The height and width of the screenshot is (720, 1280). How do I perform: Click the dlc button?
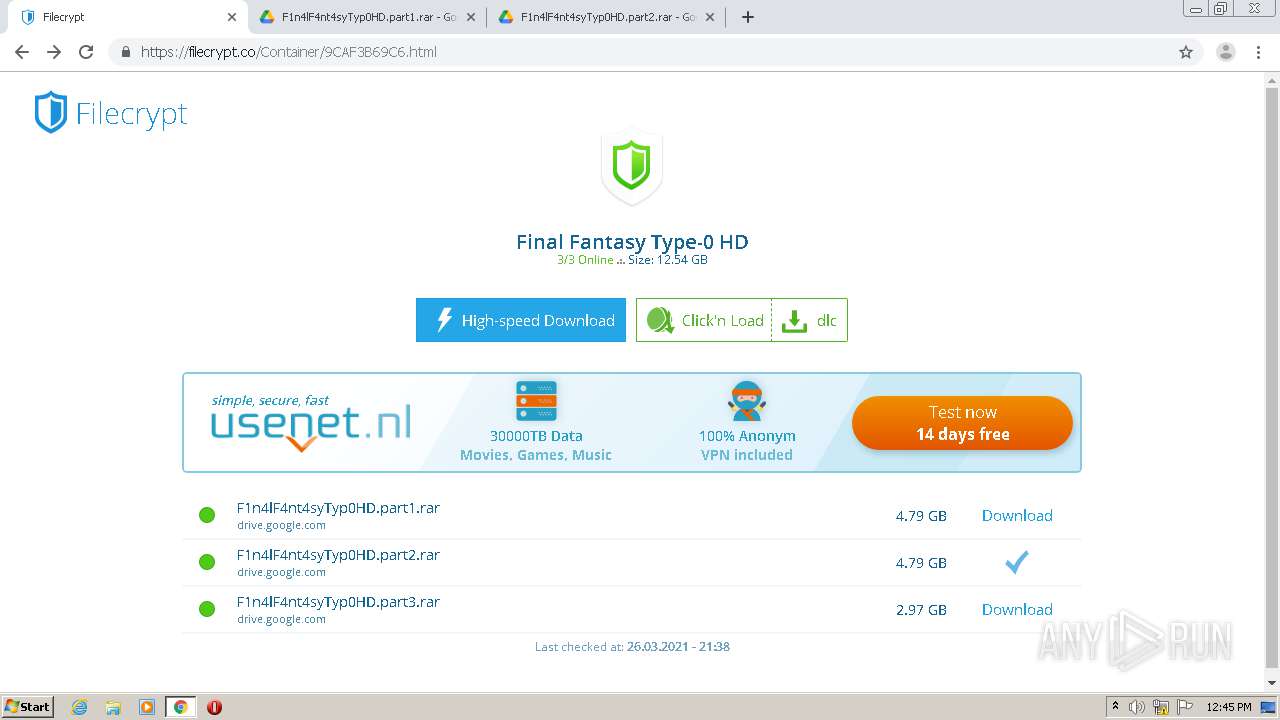(810, 320)
